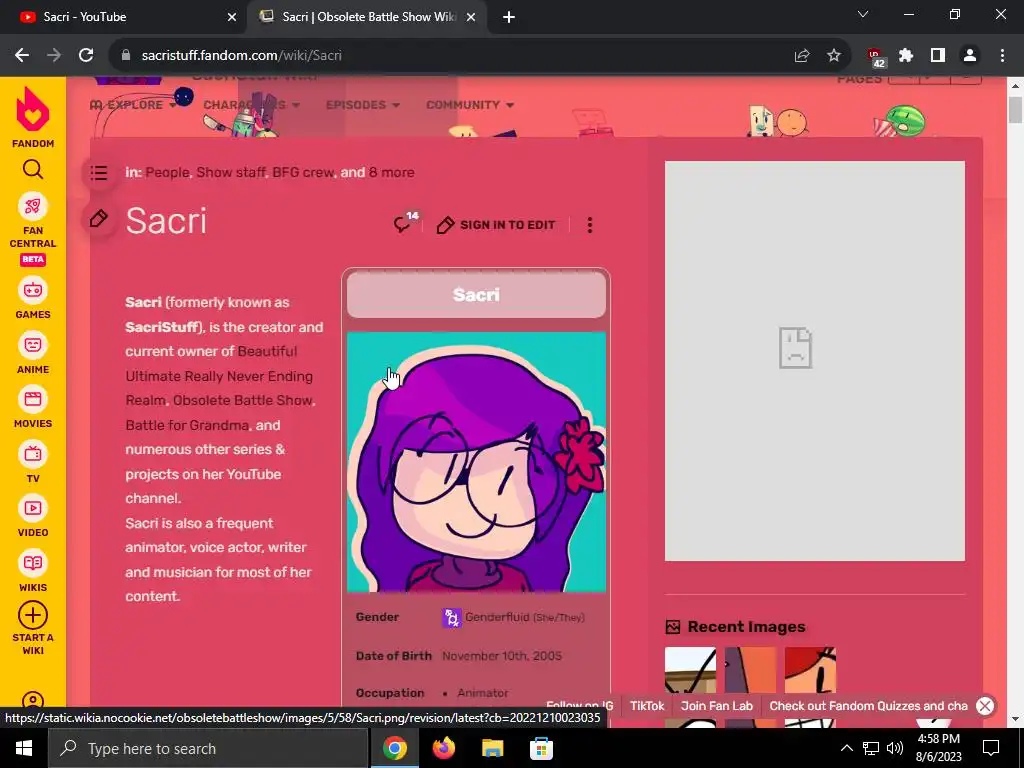Open the third Recent Images thumbnail
The image size is (1024, 768).
810,669
